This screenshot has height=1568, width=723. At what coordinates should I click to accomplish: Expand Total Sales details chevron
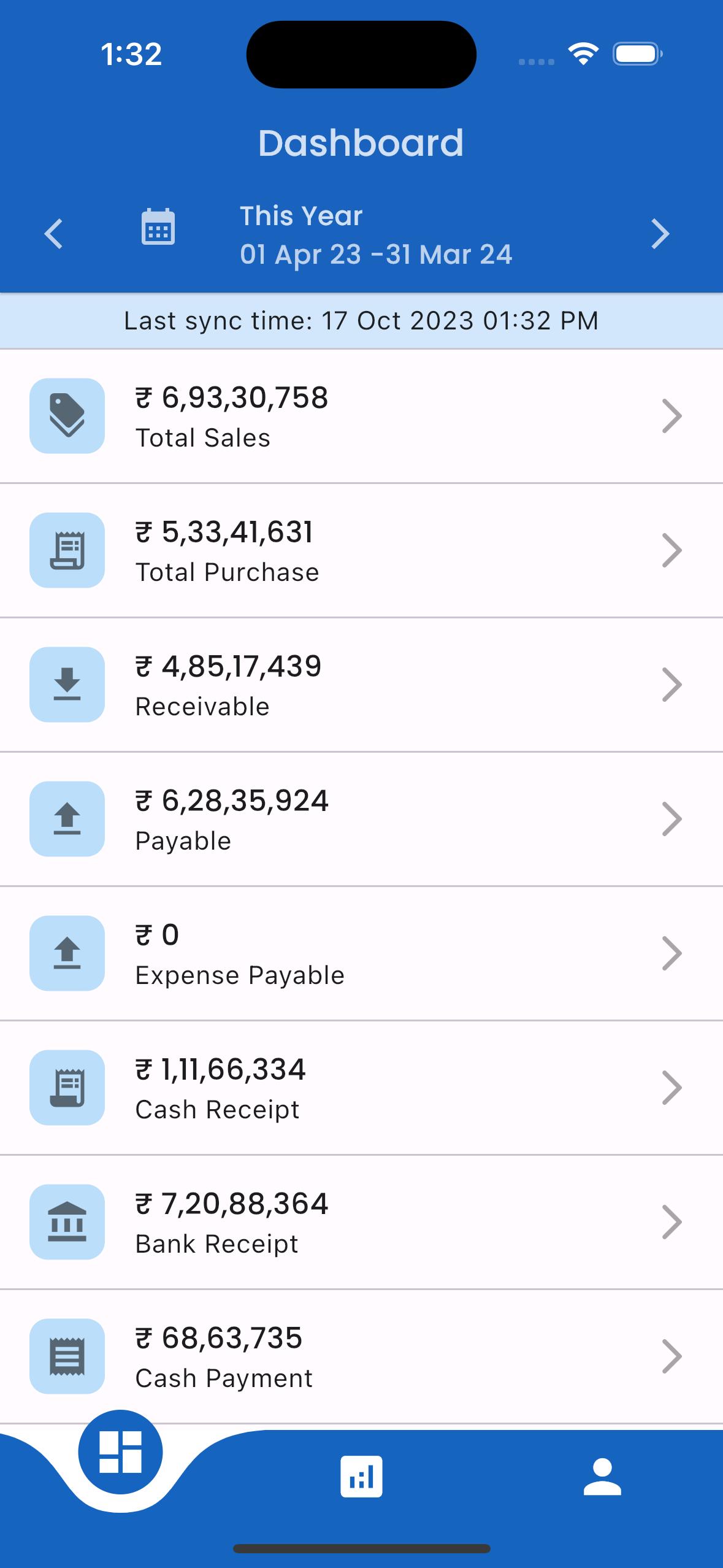click(x=672, y=416)
